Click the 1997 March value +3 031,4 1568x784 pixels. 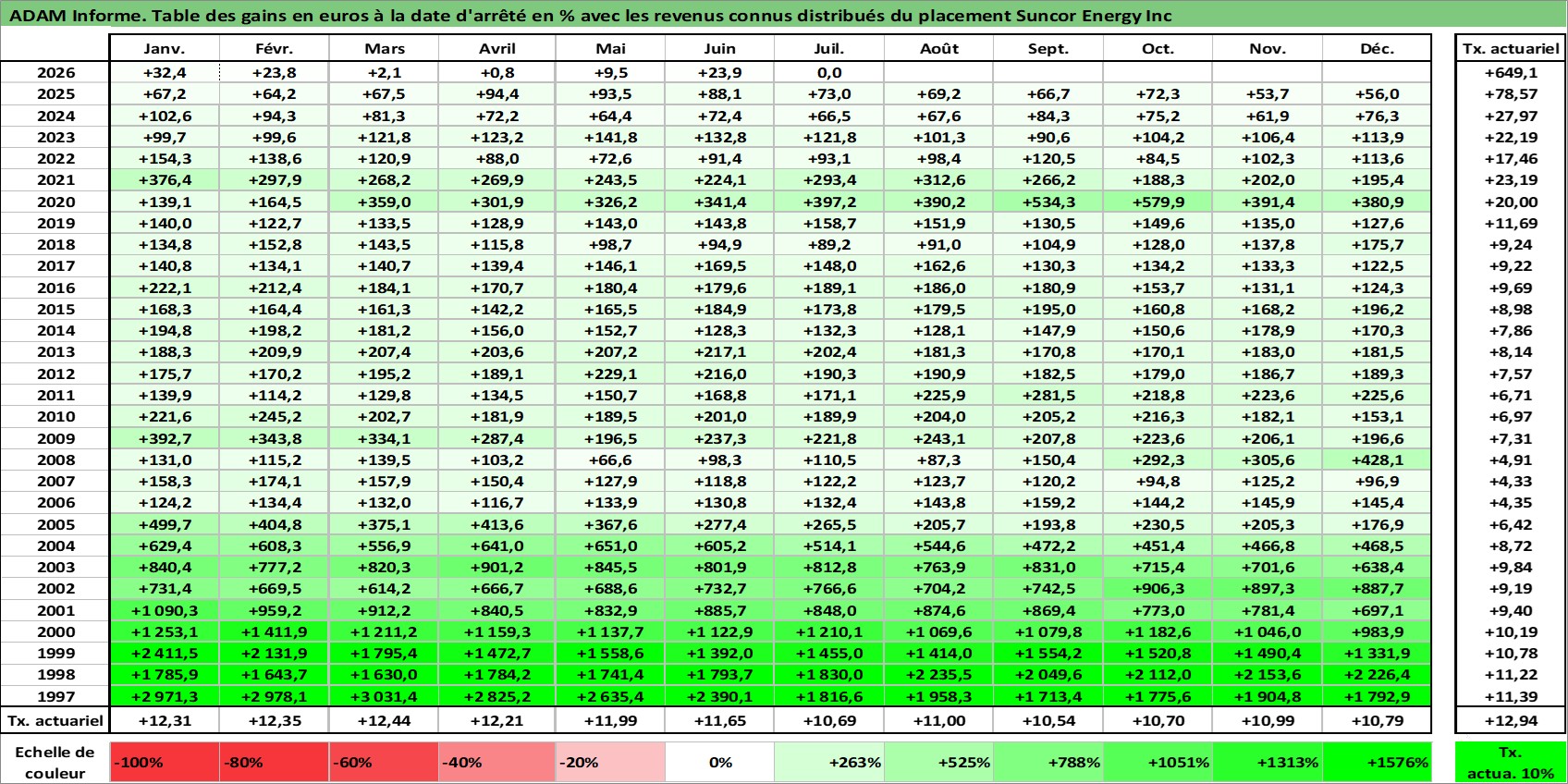pos(384,697)
